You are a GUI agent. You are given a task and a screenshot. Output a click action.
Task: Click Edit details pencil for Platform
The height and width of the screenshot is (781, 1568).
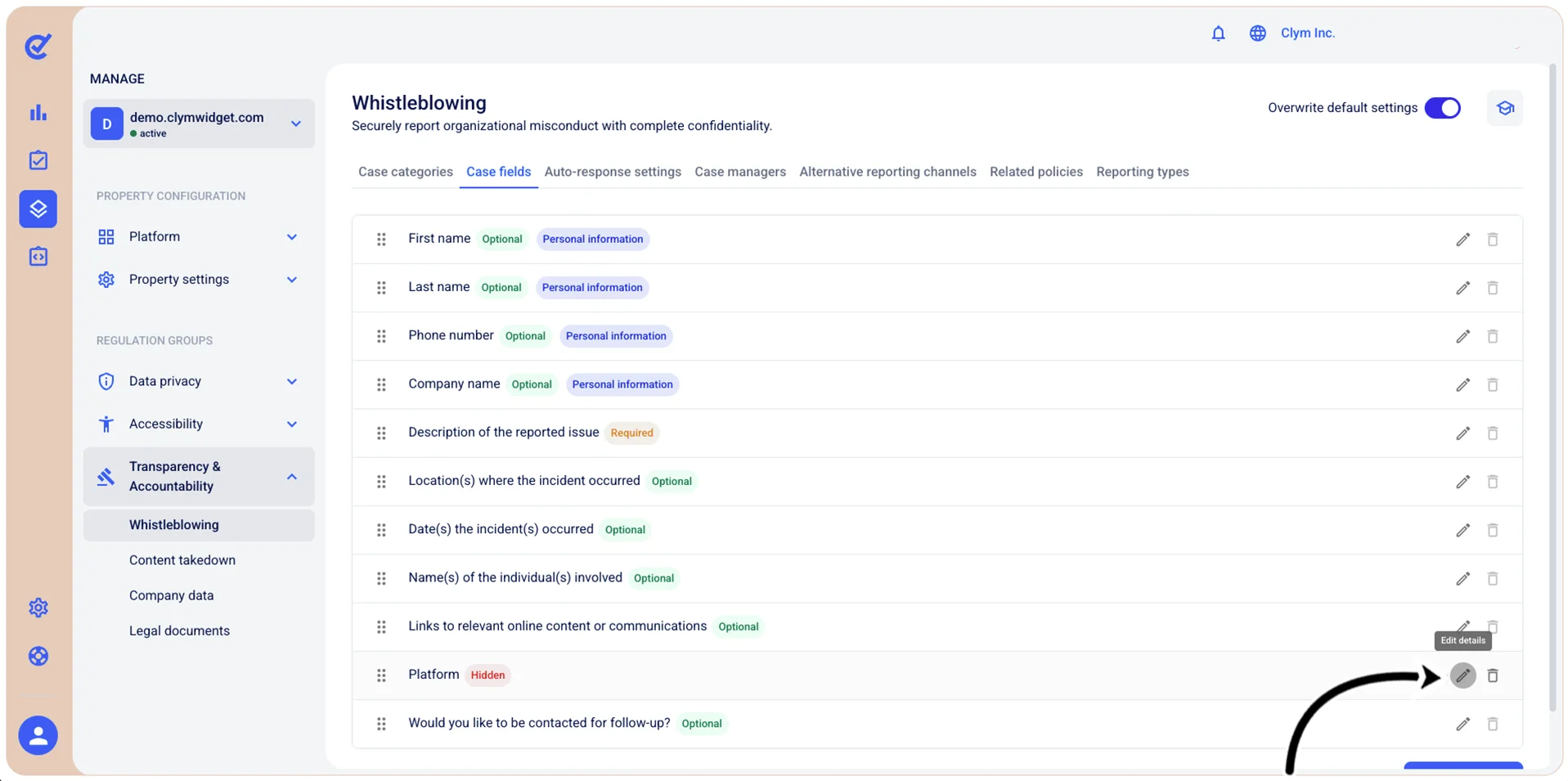click(x=1462, y=676)
